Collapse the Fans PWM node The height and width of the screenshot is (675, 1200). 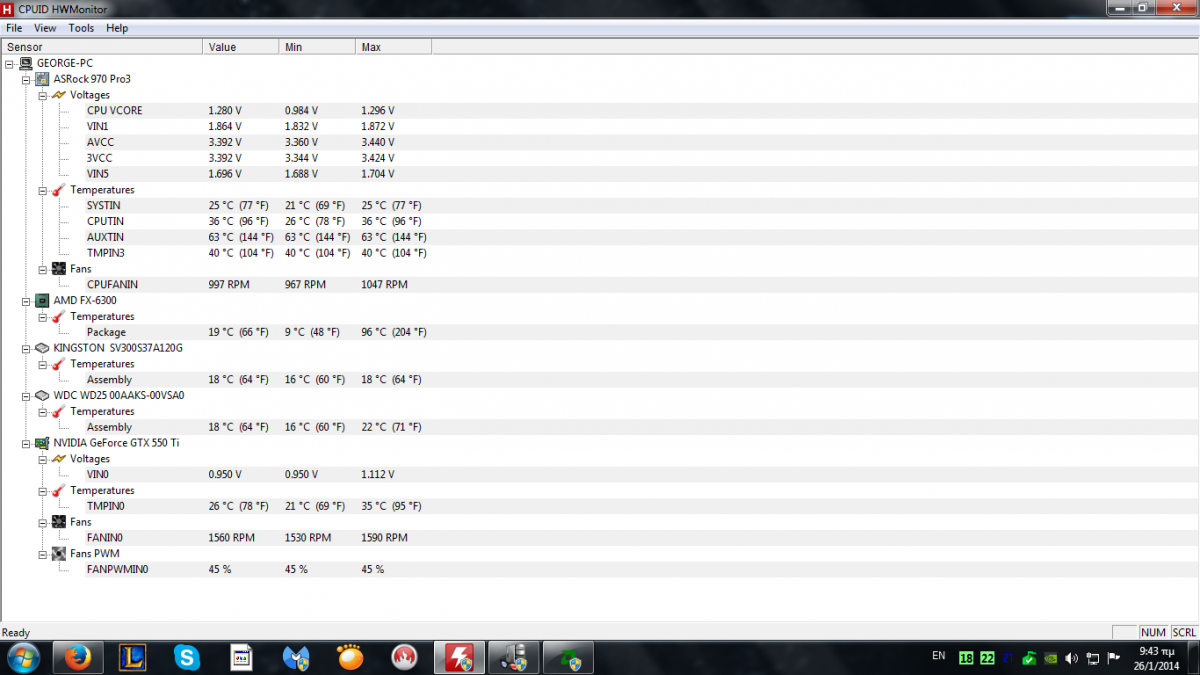click(x=42, y=554)
